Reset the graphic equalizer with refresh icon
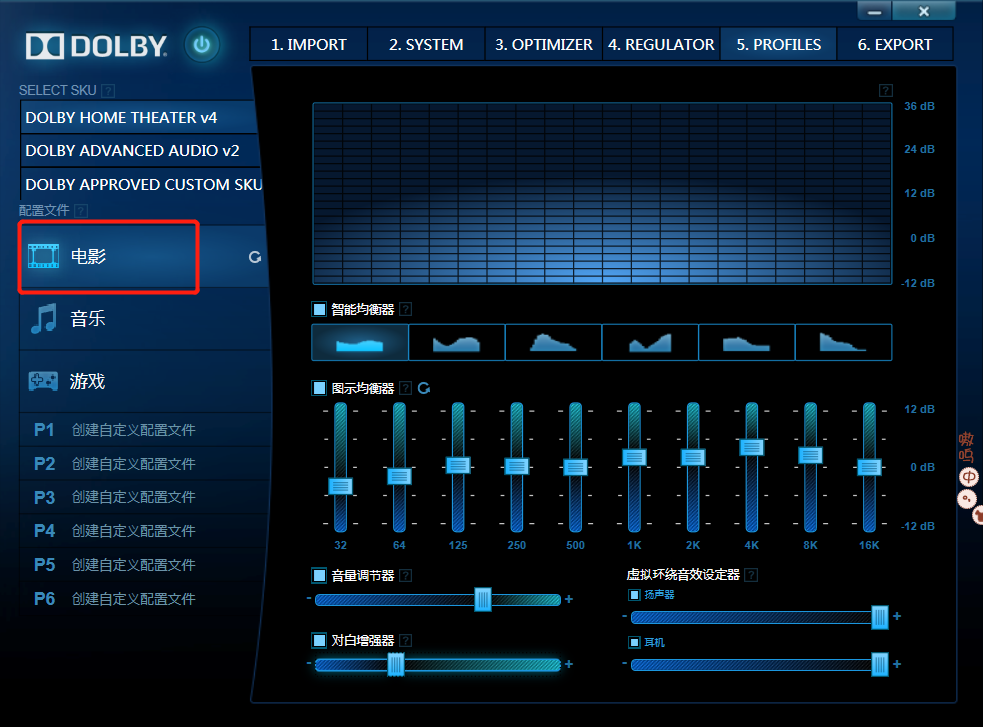983x727 pixels. (x=424, y=388)
